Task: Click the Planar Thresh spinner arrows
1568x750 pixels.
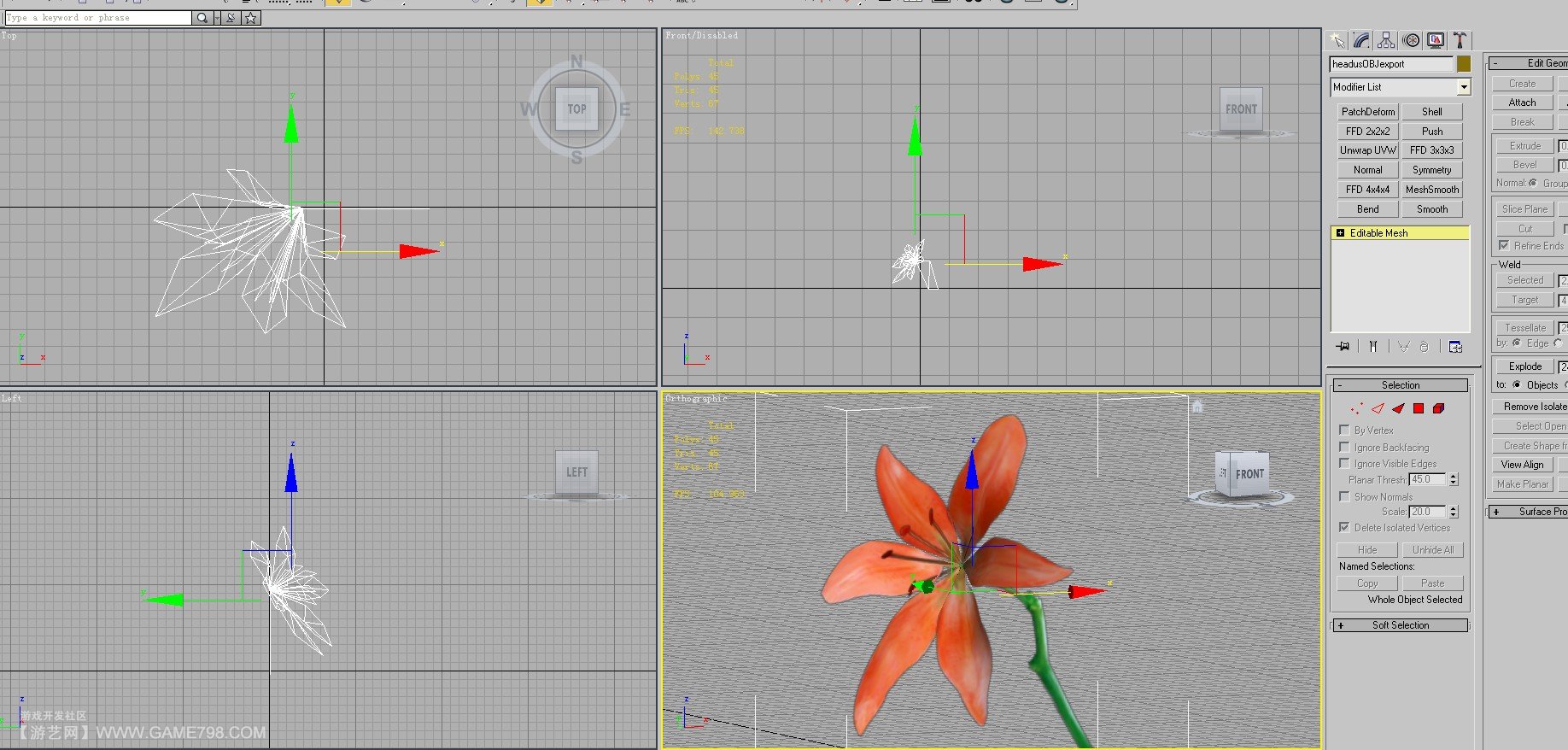Action: pos(1454,479)
